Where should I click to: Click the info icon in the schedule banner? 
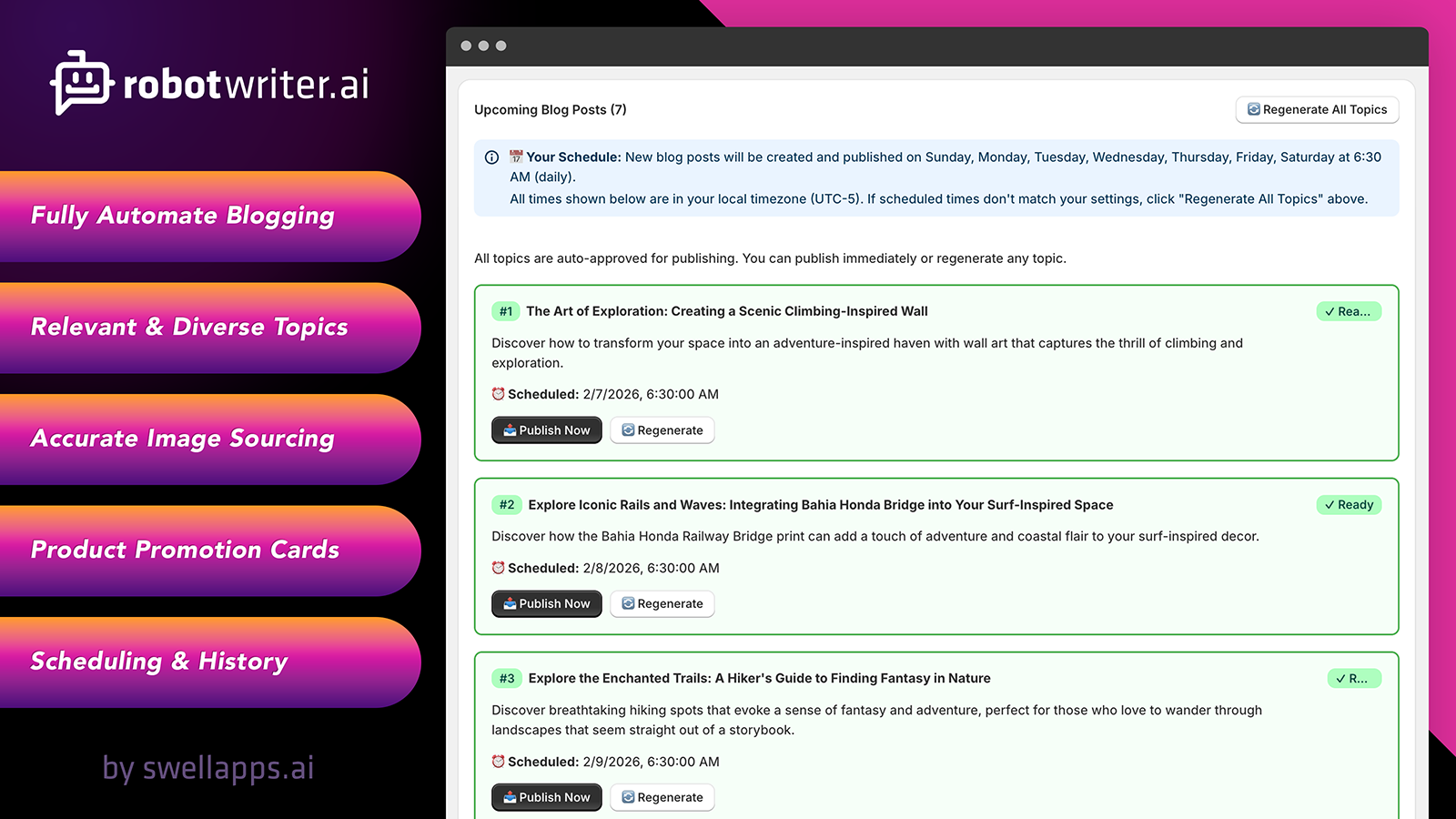click(491, 157)
